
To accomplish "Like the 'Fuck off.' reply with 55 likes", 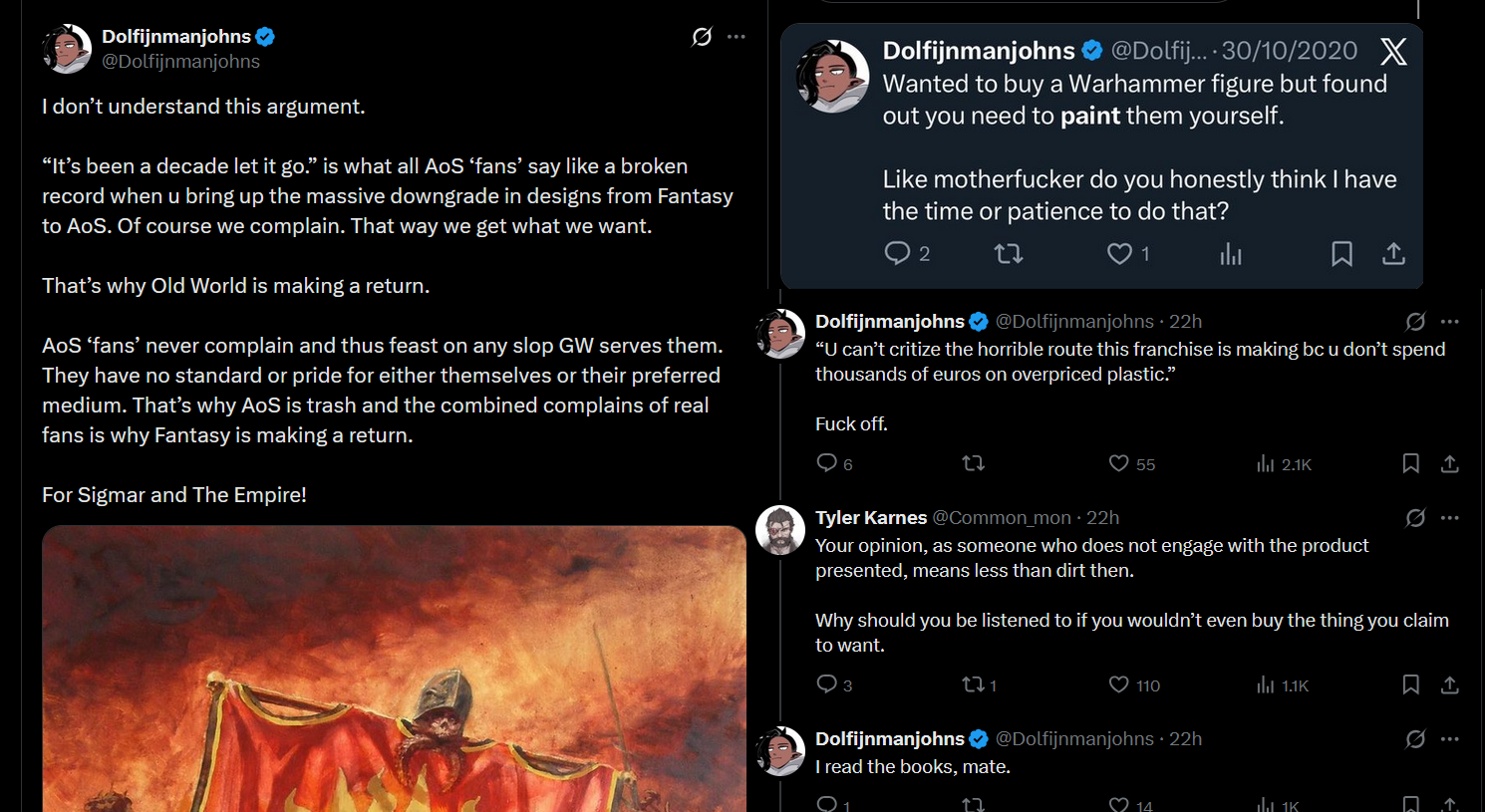I will (1119, 463).
